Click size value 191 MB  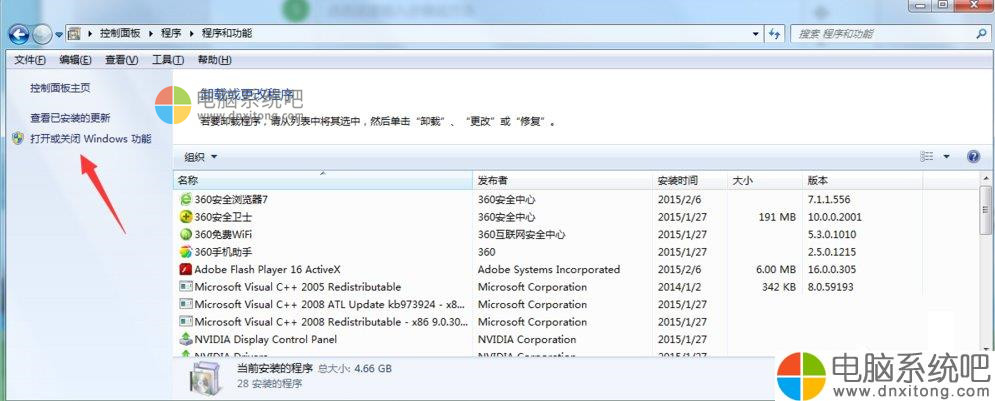tap(777, 217)
